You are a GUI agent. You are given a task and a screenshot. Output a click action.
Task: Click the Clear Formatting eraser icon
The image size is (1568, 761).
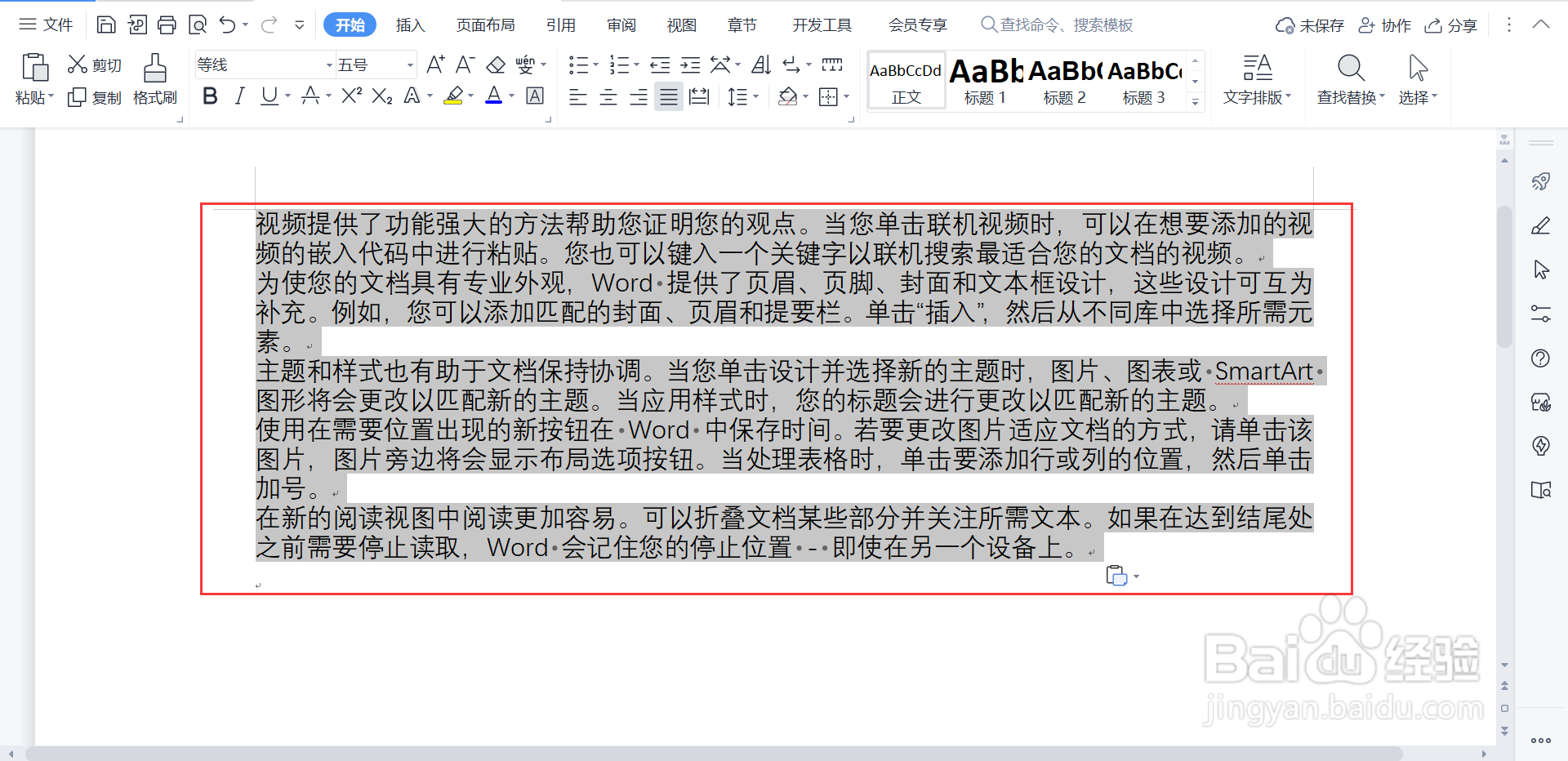pyautogui.click(x=496, y=65)
